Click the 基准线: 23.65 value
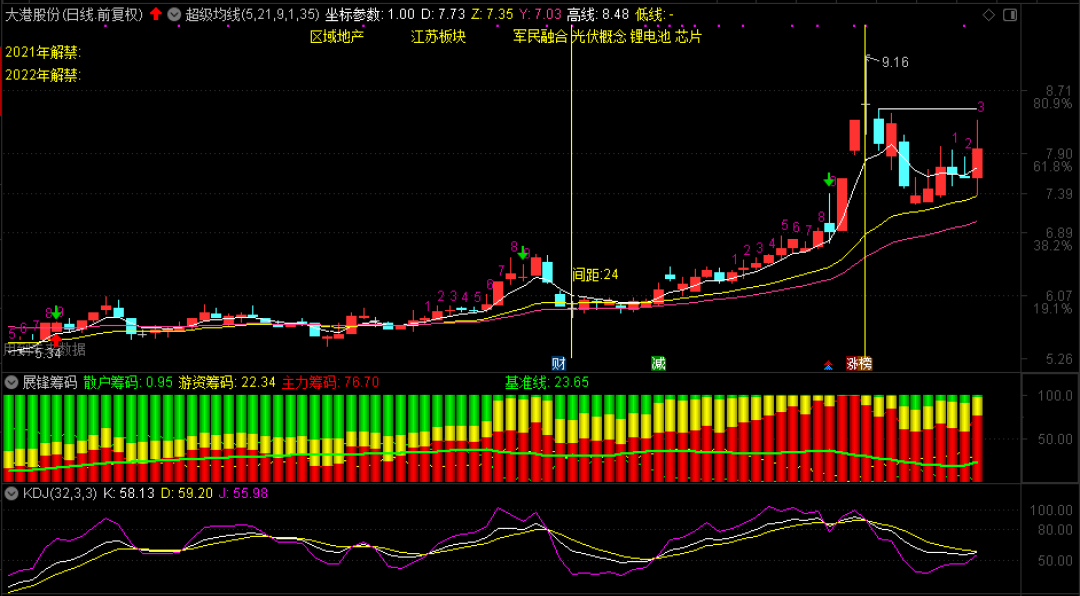The width and height of the screenshot is (1080, 596). coord(547,382)
